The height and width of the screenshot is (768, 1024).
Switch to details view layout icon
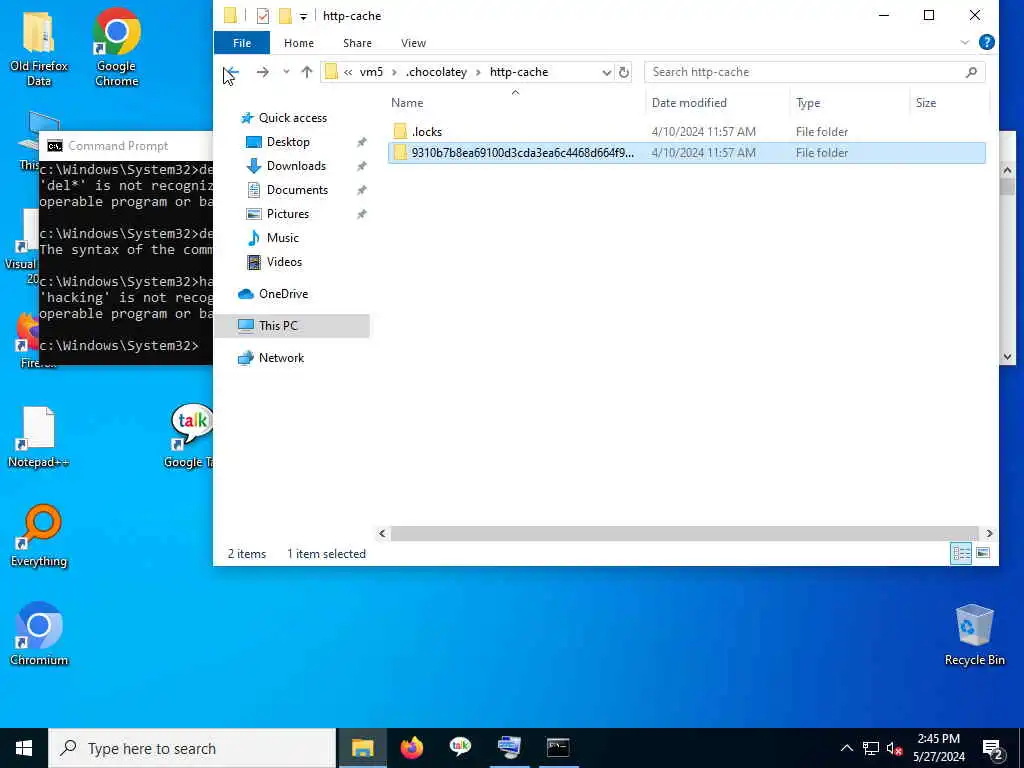(961, 554)
